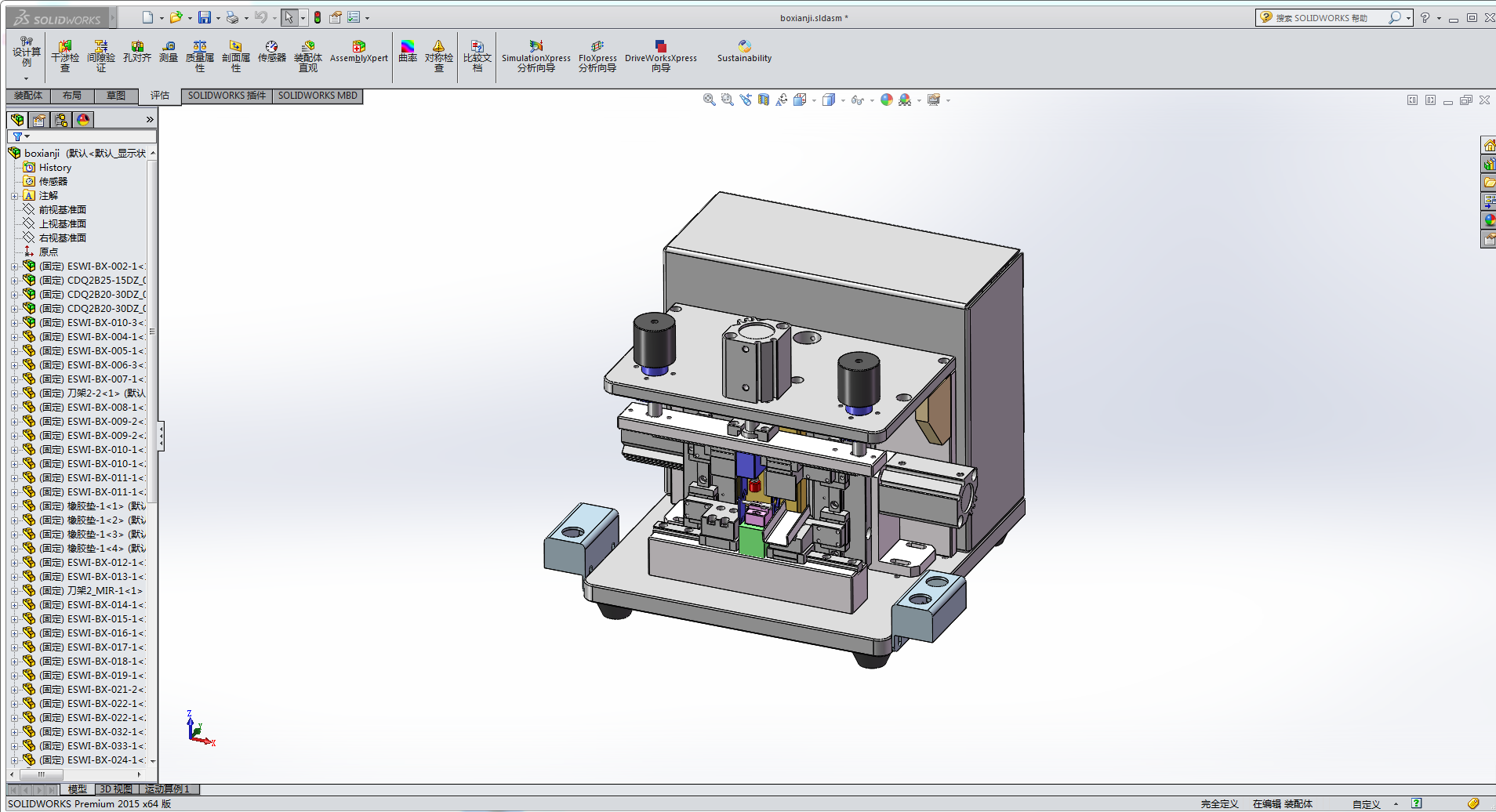1496x812 pixels.
Task: Expand the 注解 annotations folder
Action: (x=14, y=196)
